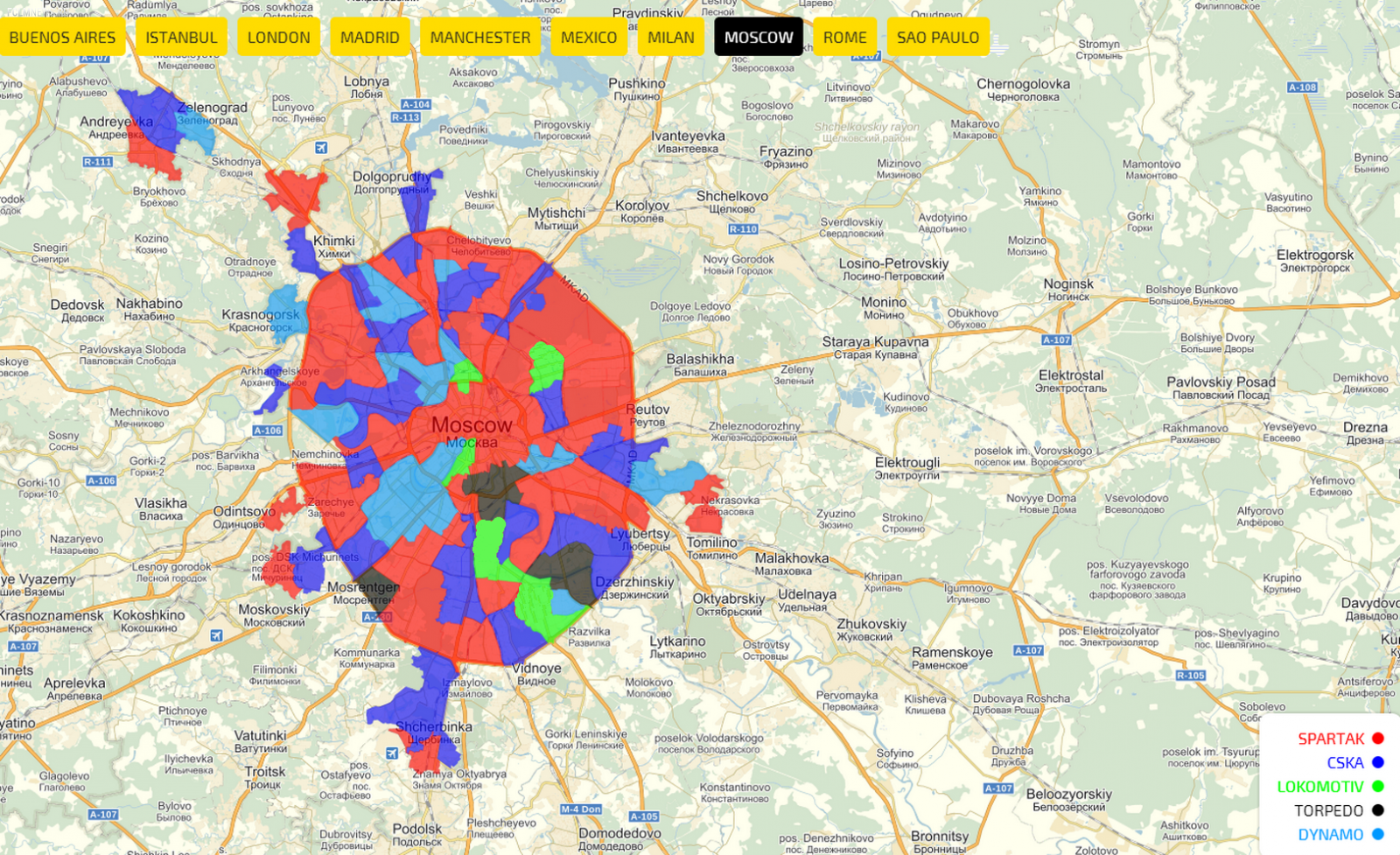Screen dimensions: 1400x855
Task: Show the Sao Paulo fan map
Action: pos(937,38)
